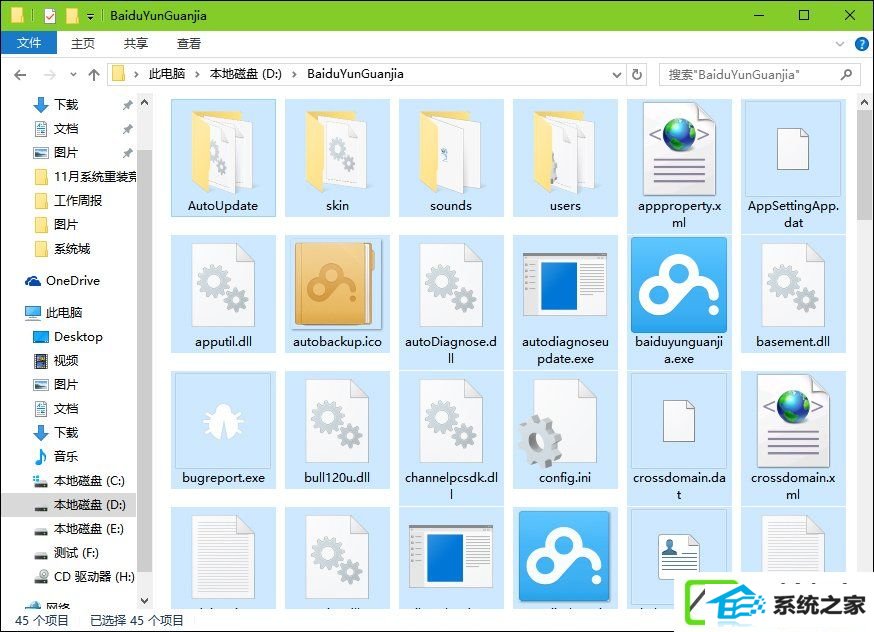Switch to the 共享 ribbon tab
874x632 pixels.
click(x=135, y=43)
